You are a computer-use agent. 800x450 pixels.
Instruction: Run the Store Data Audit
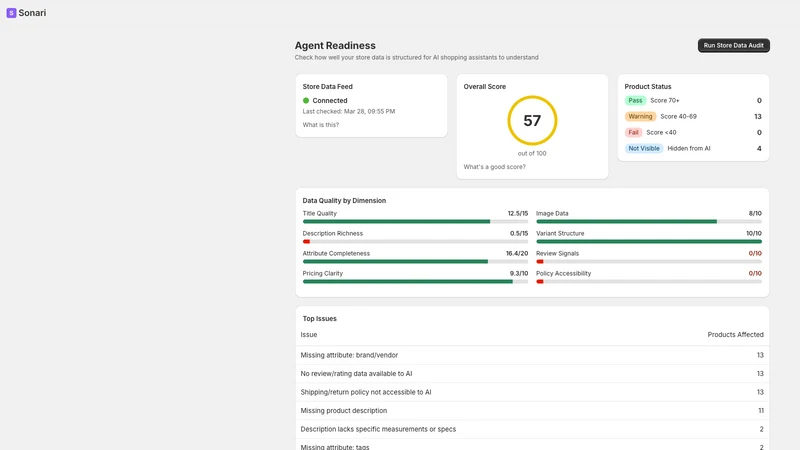[x=734, y=45]
